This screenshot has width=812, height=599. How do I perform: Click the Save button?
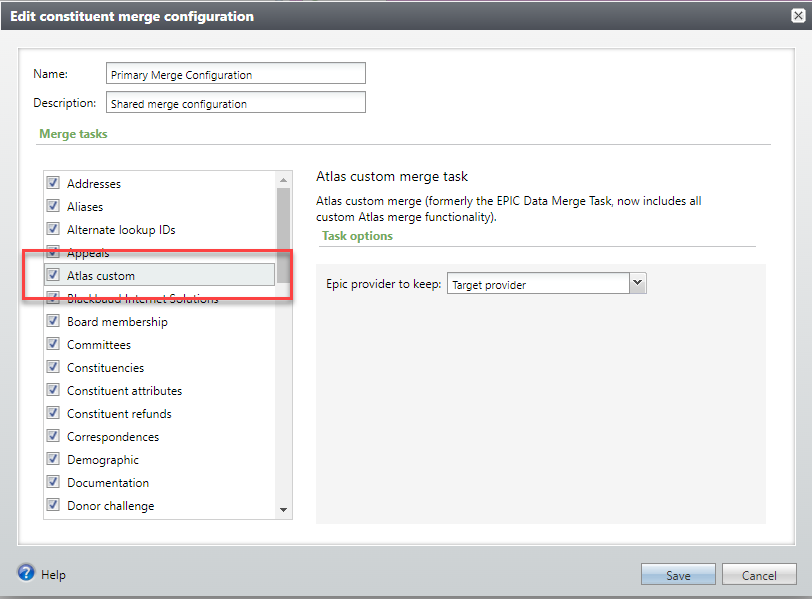(x=678, y=575)
